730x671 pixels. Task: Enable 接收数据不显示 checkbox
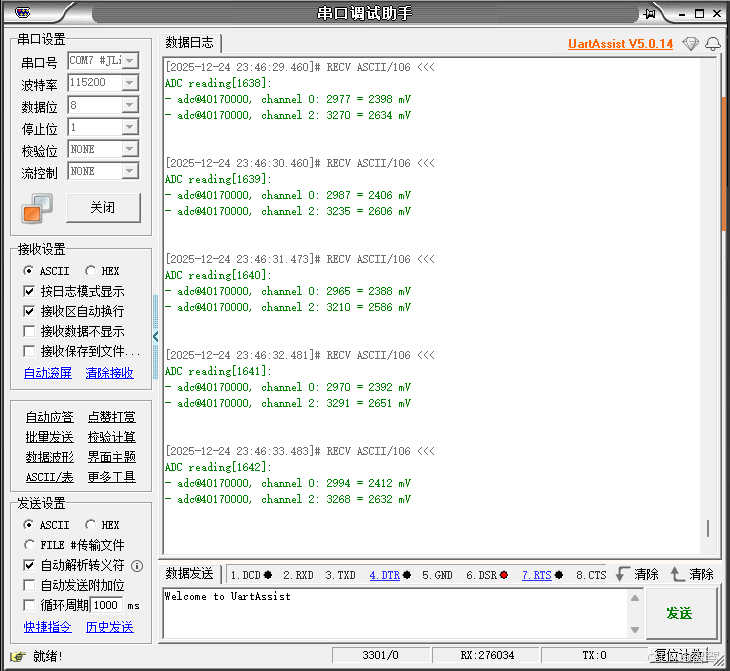(29, 331)
